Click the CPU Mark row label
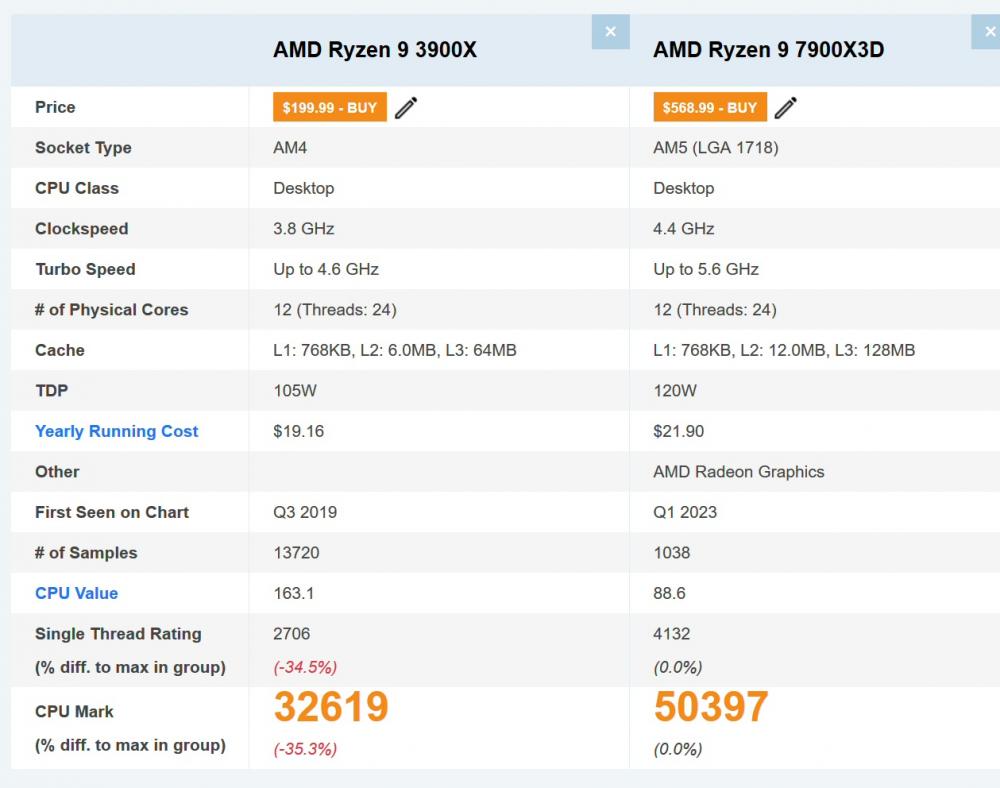The height and width of the screenshot is (788, 1000). 74,711
